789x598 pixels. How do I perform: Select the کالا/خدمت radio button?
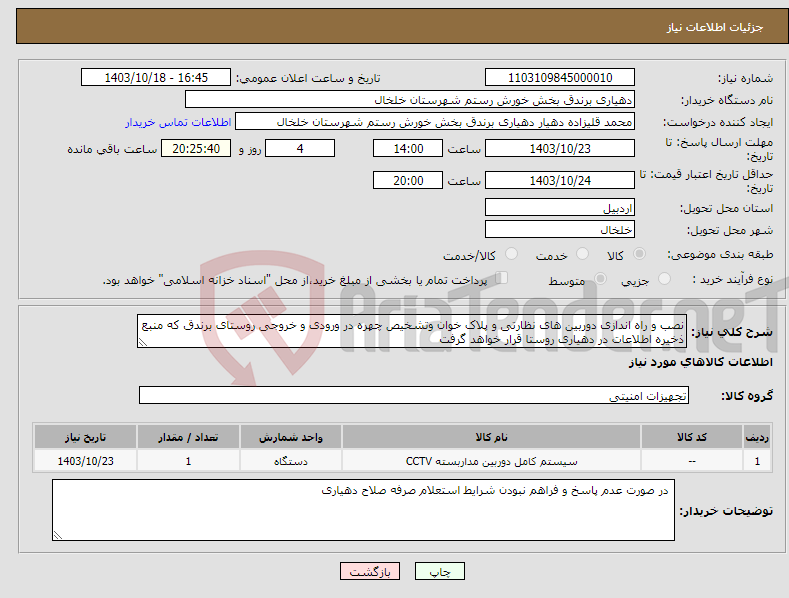click(x=511, y=254)
